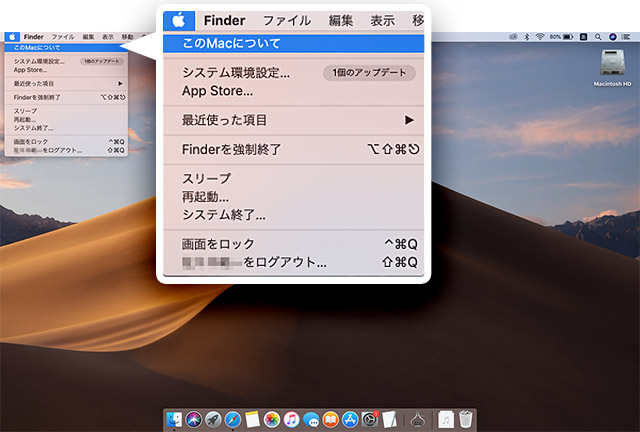Select the Macintosh HD drive on desktop
The height and width of the screenshot is (432, 640).
pos(612,68)
